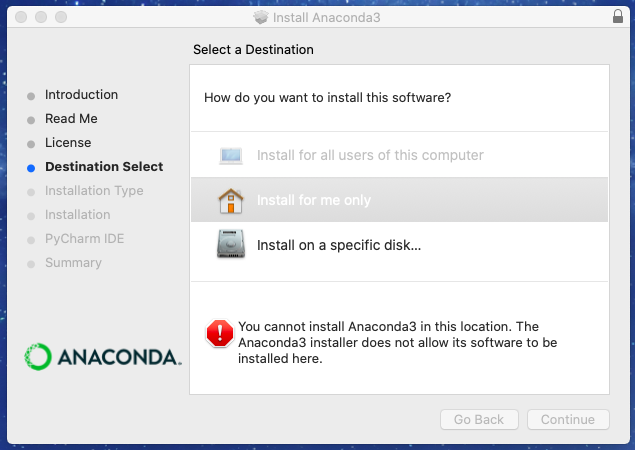Select the Destination Select step
635x450 pixels.
pyautogui.click(x=104, y=166)
